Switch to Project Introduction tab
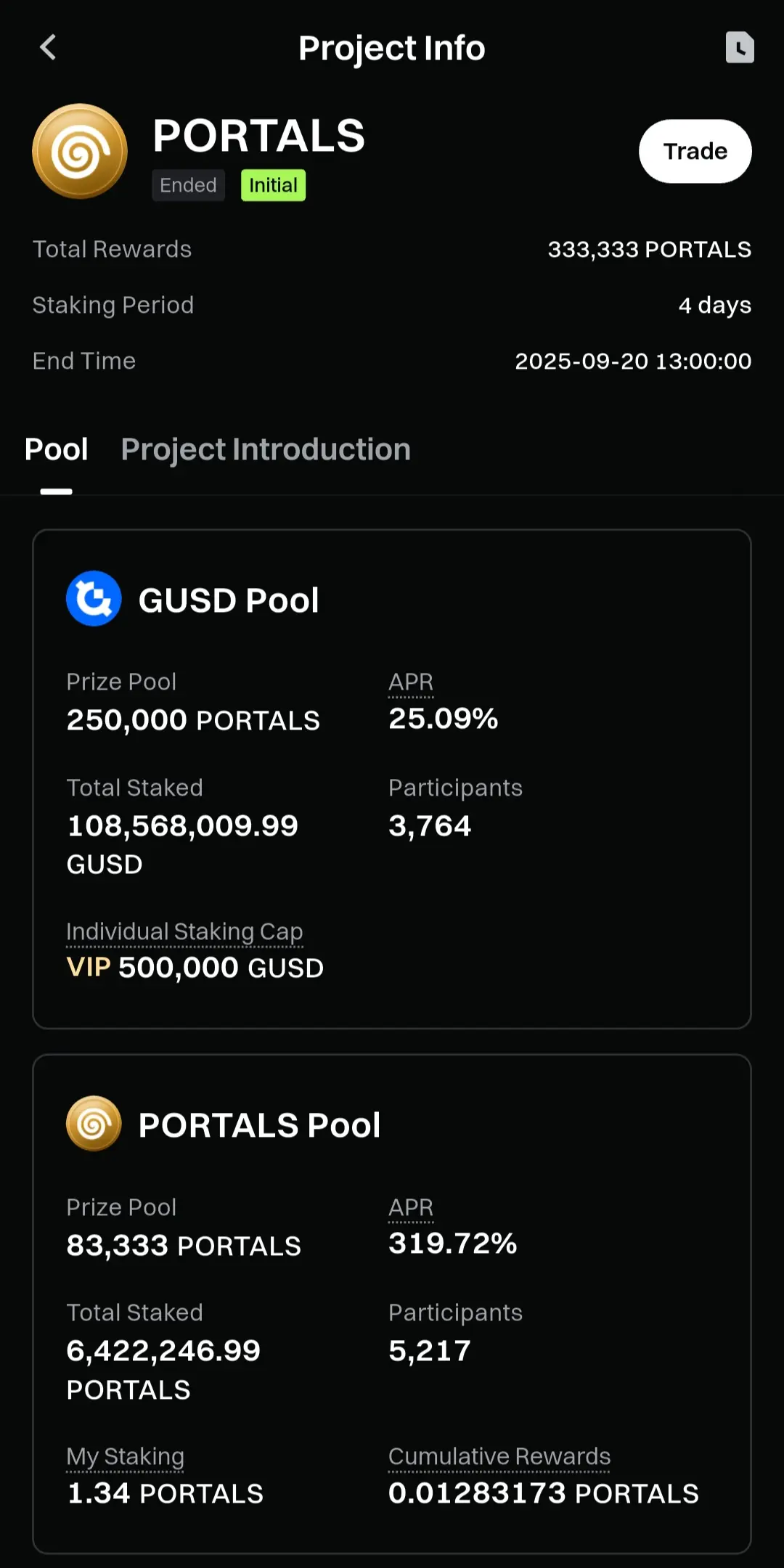The image size is (784, 1568). pyautogui.click(x=266, y=449)
